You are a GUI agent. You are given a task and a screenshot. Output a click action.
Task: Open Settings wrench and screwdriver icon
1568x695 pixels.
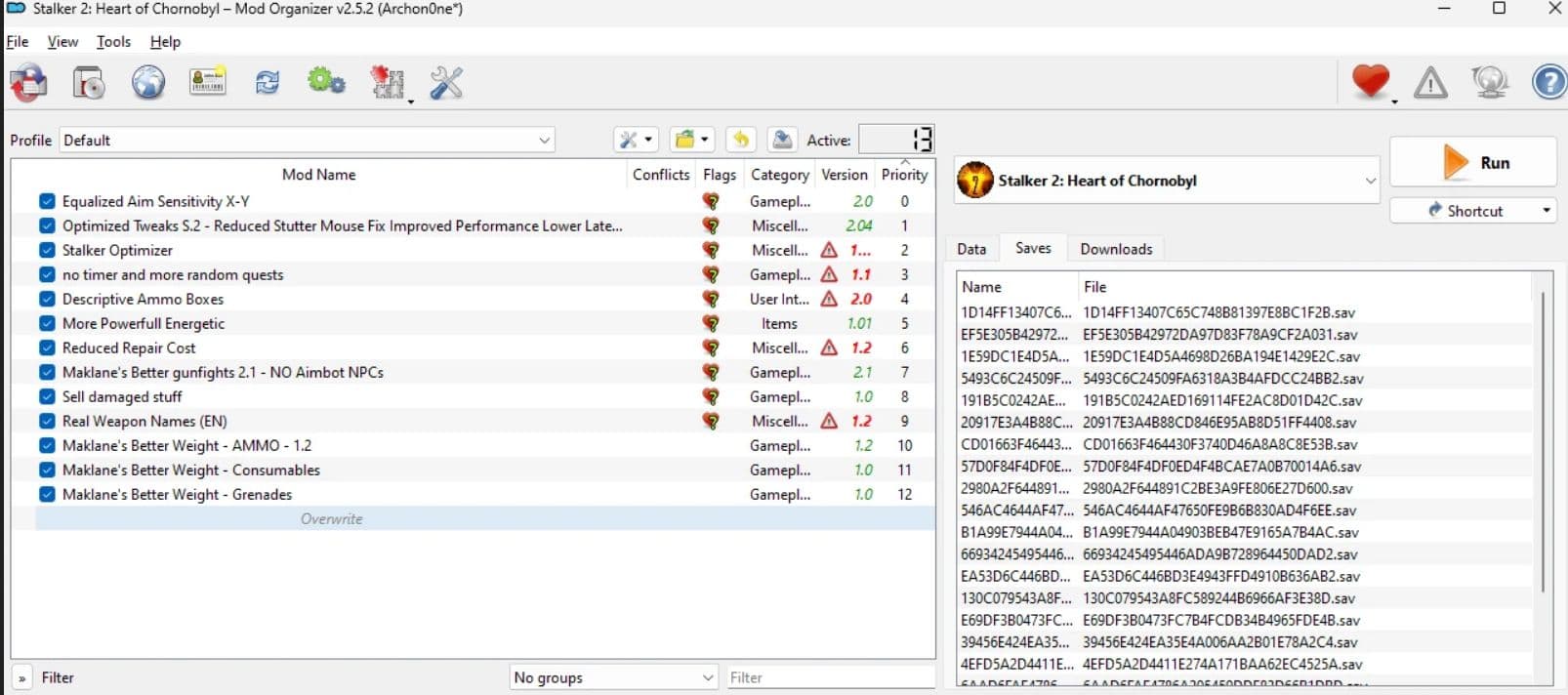(x=446, y=83)
